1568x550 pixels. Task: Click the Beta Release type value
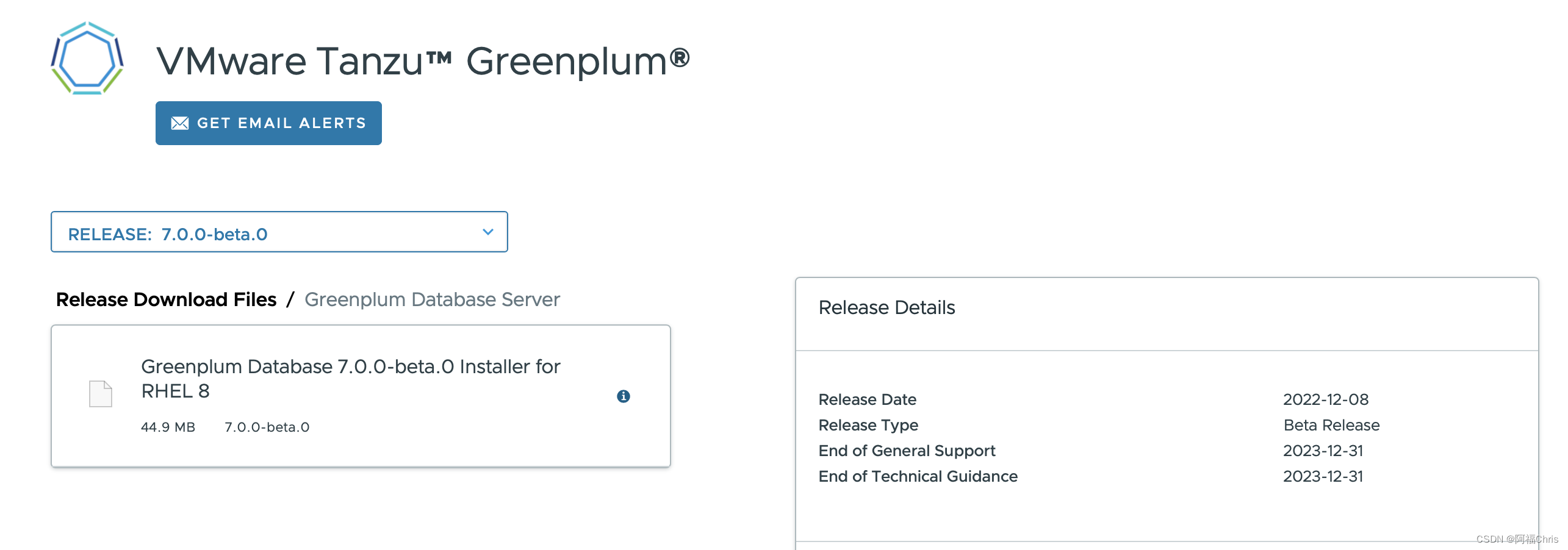click(1332, 425)
